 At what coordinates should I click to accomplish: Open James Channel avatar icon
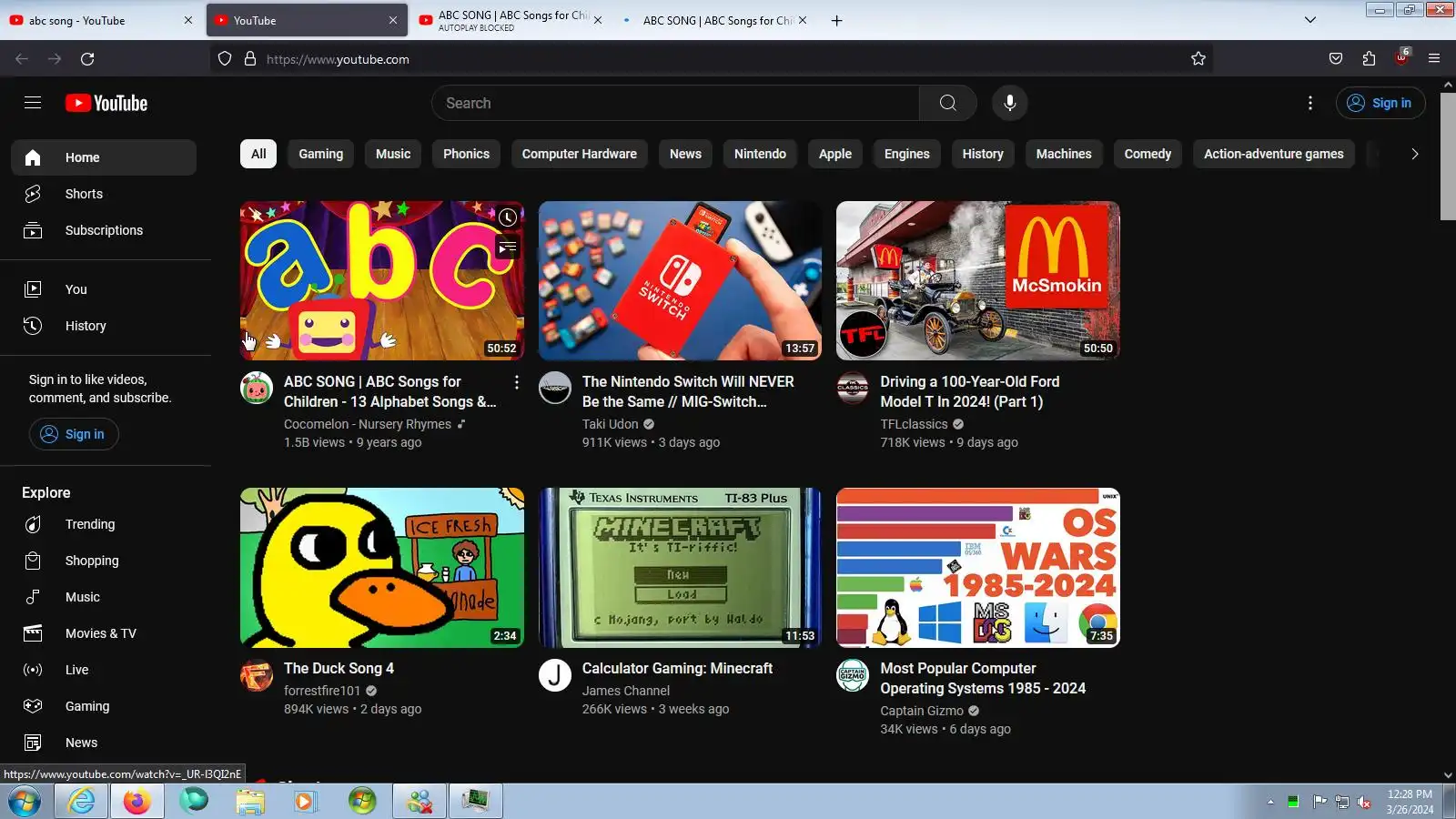coord(555,675)
